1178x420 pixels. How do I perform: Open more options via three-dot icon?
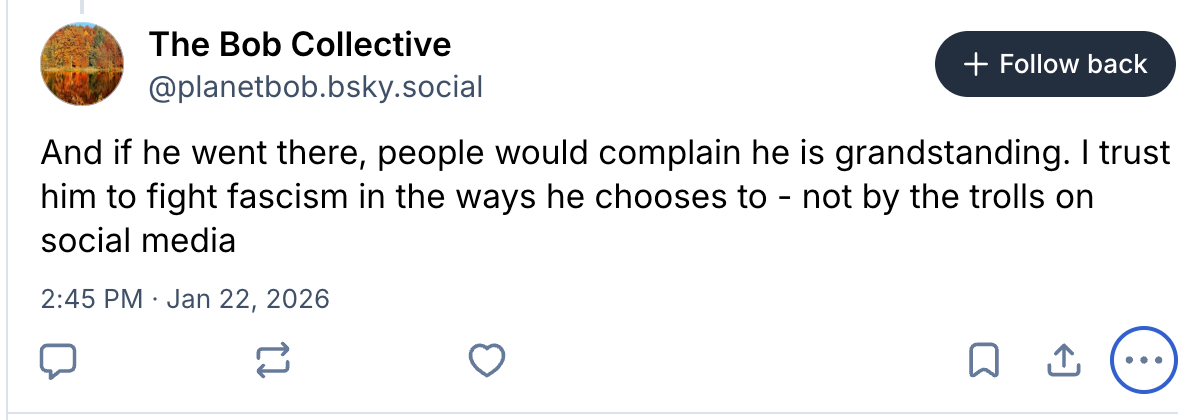(x=1141, y=360)
